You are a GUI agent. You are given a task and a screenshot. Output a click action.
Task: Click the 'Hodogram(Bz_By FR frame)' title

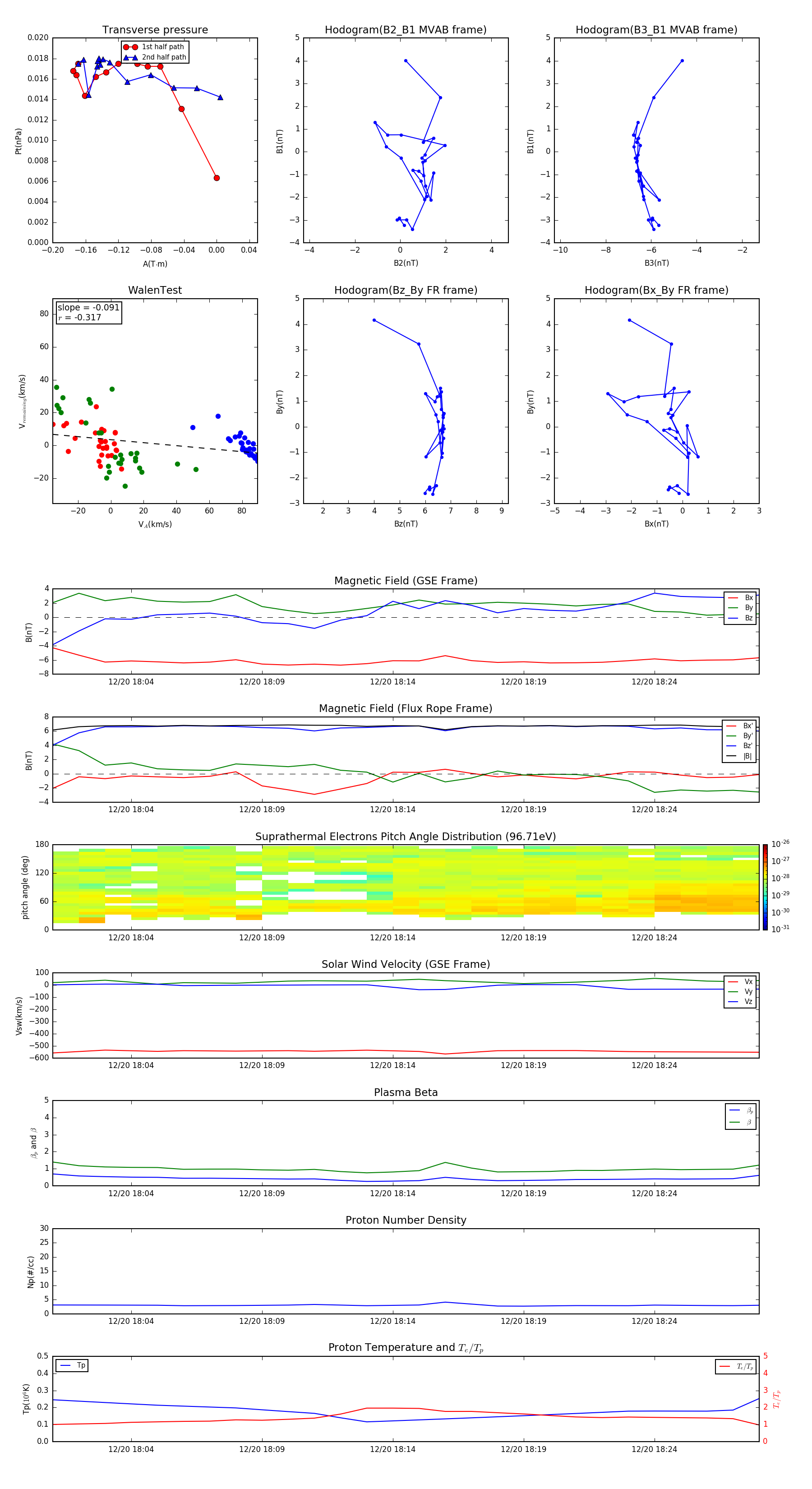click(x=406, y=290)
